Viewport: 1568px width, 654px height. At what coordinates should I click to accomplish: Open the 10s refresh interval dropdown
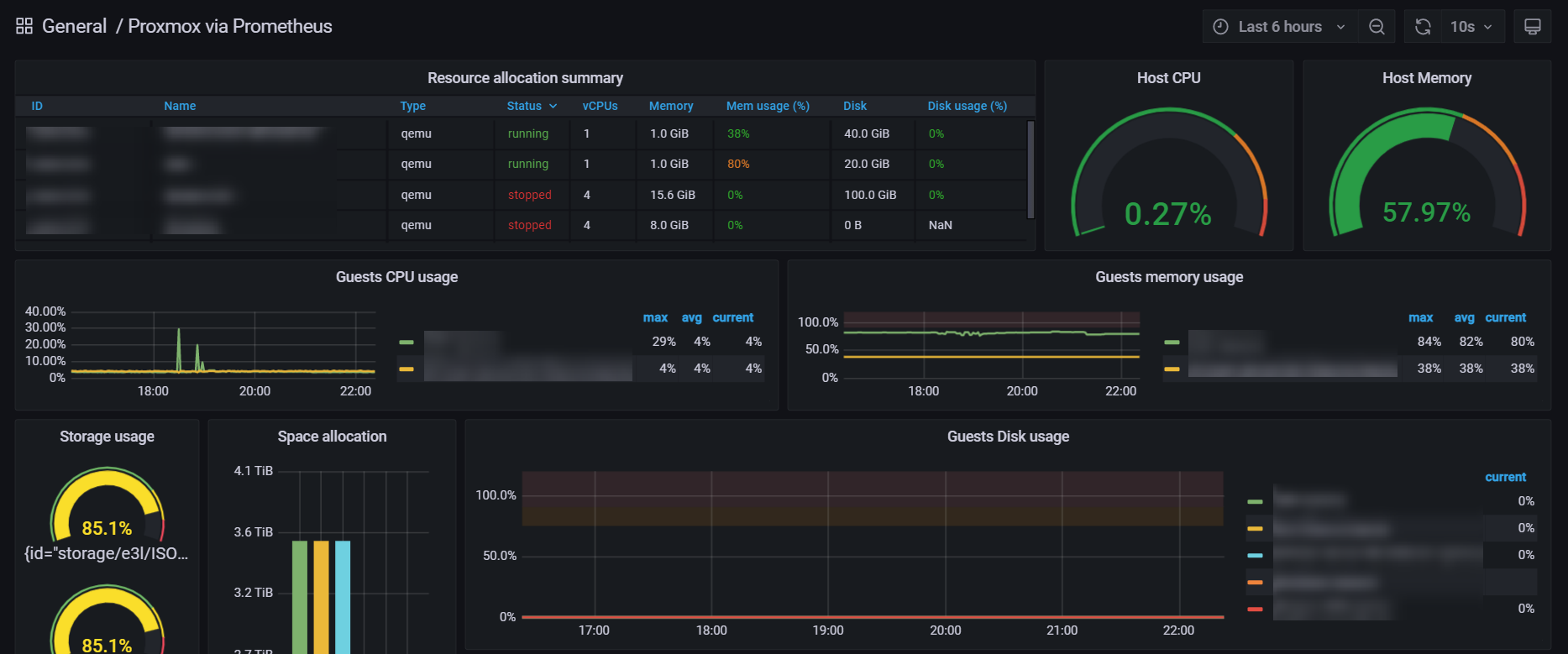[x=1471, y=27]
